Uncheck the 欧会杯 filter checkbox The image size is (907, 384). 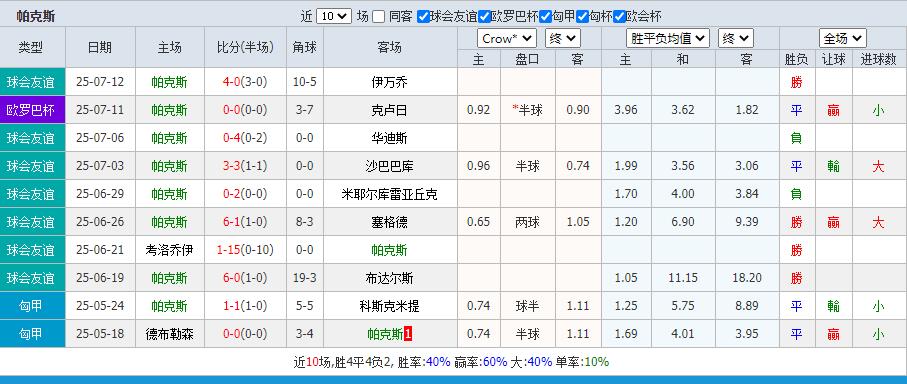[x=620, y=17]
